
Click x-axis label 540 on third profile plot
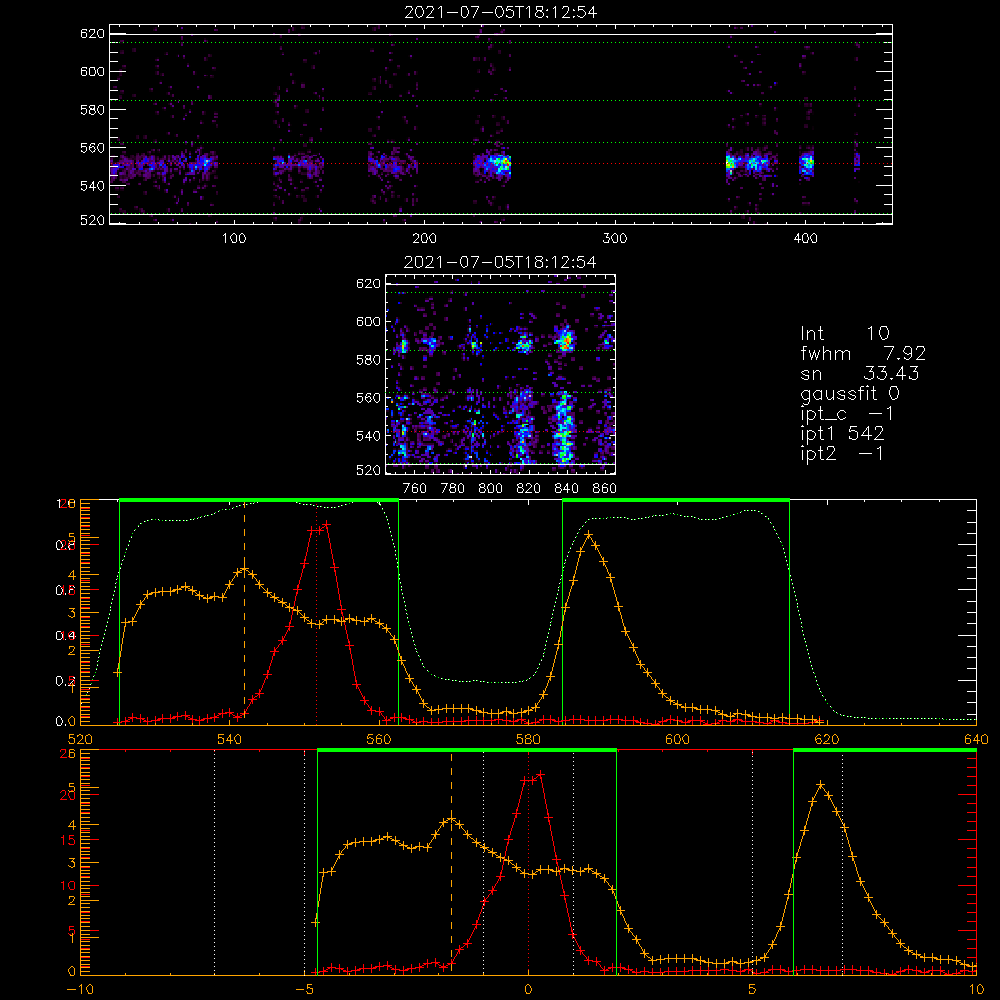coord(230,740)
